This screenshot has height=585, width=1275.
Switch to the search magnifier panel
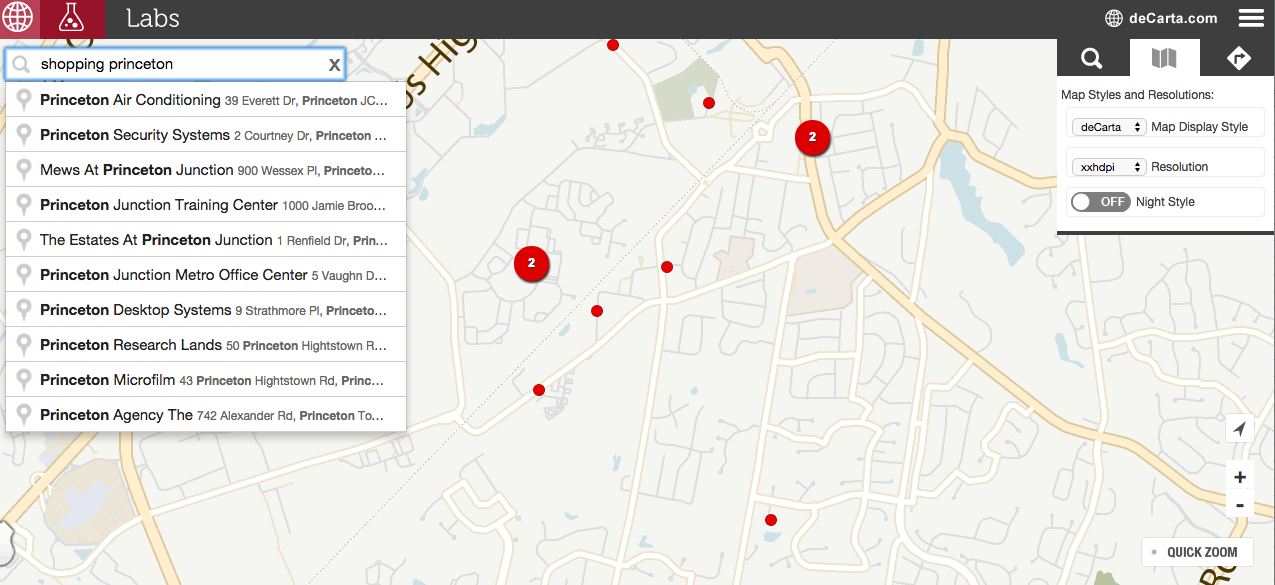[x=1091, y=57]
